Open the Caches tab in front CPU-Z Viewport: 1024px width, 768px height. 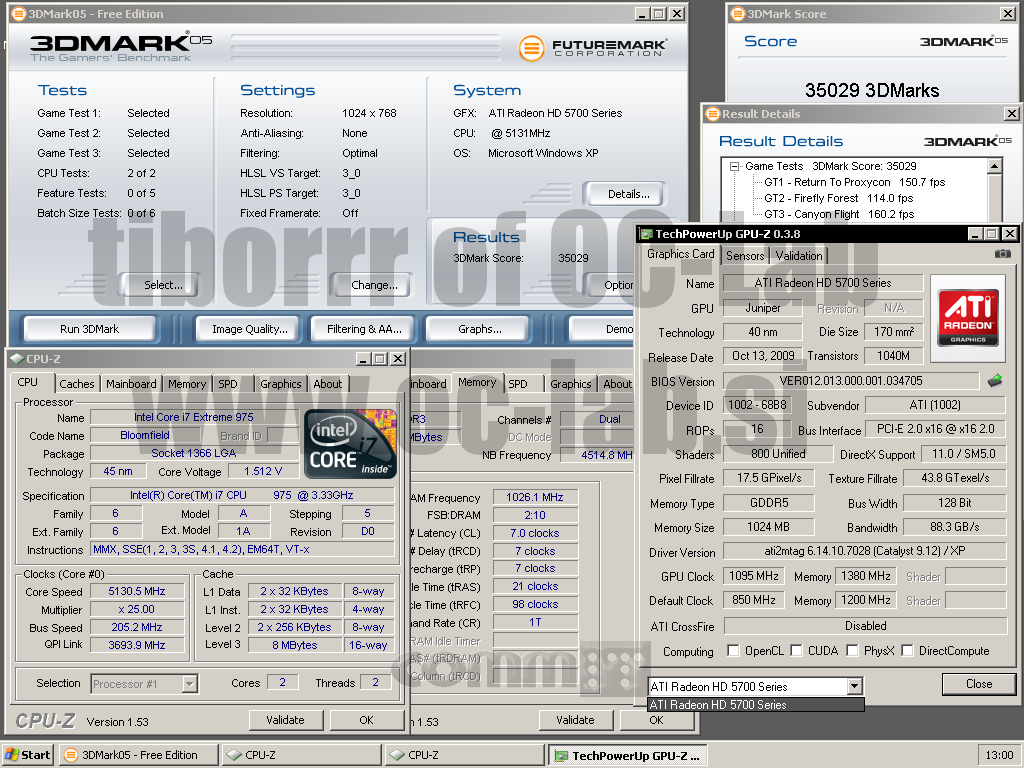coord(77,384)
